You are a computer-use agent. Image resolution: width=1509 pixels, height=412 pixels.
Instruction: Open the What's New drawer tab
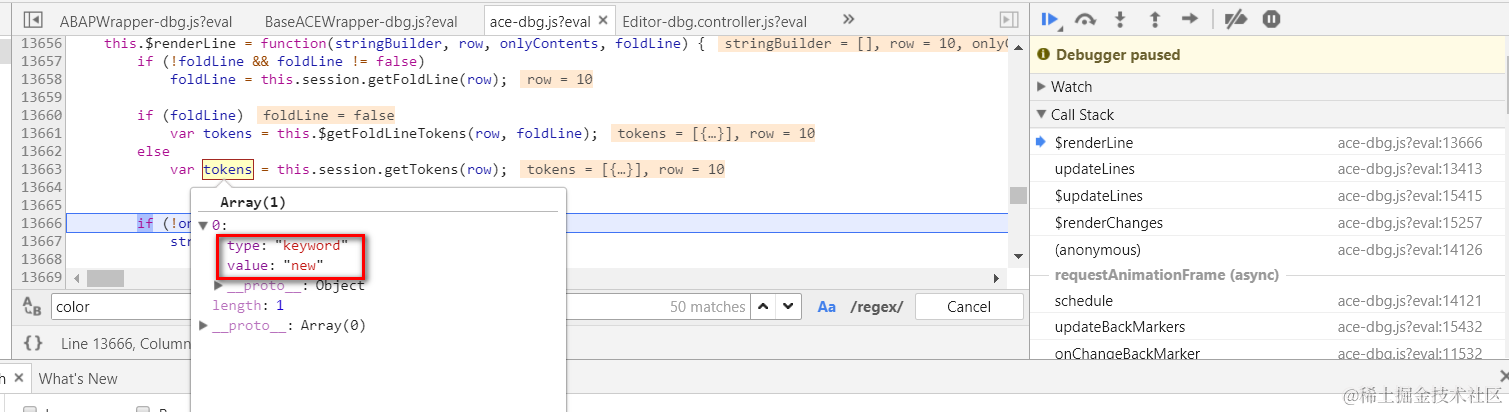point(78,379)
